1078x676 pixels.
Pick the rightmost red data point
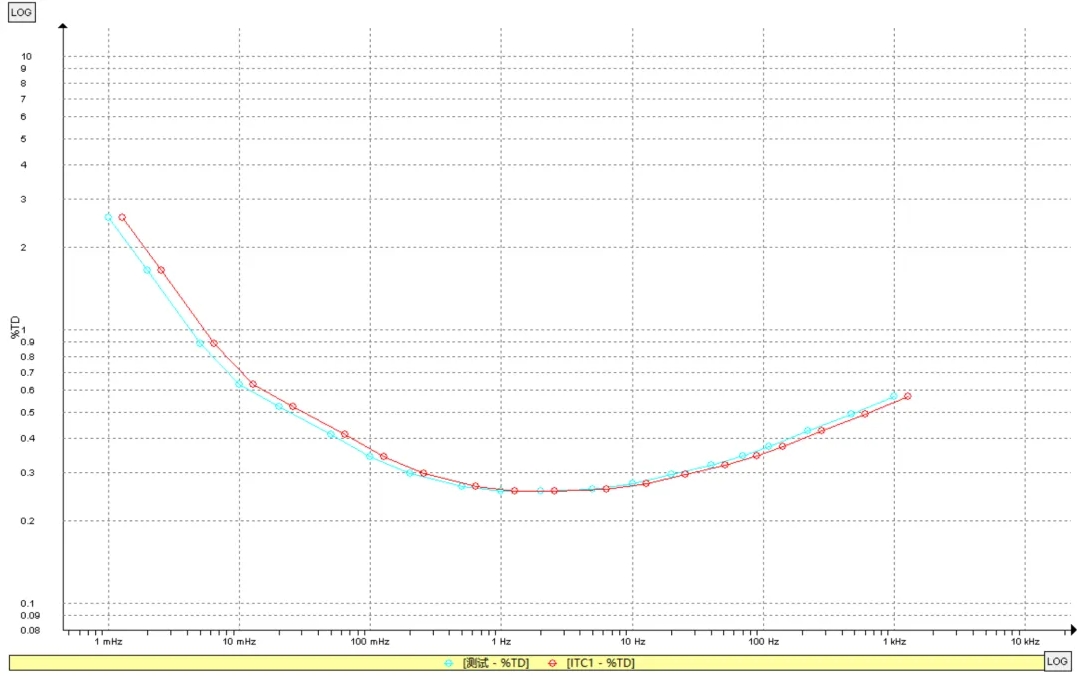(907, 396)
